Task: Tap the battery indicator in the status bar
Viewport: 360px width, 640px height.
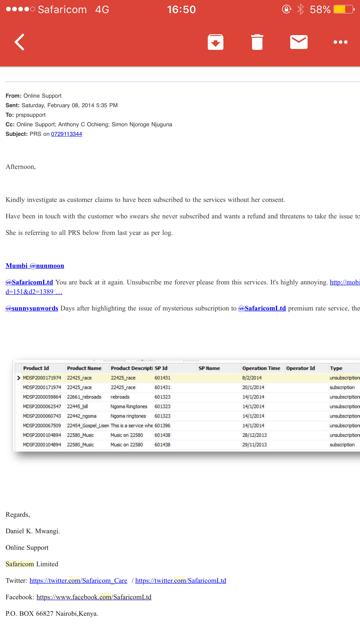Action: point(344,9)
